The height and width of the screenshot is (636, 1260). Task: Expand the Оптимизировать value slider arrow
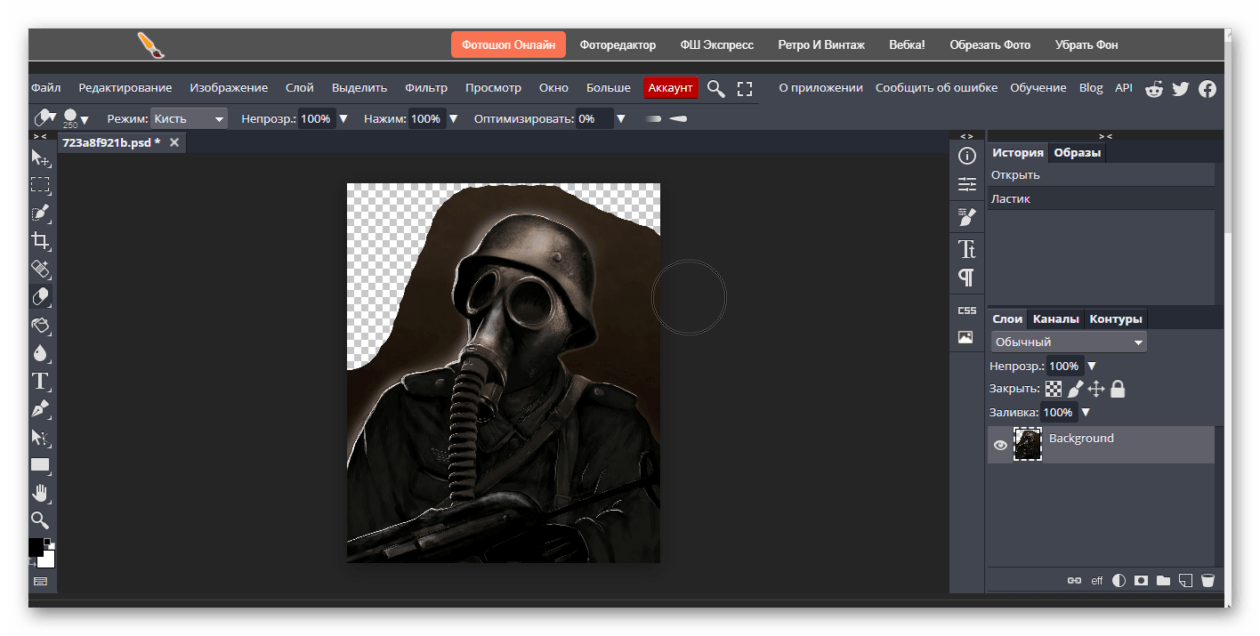(x=620, y=119)
